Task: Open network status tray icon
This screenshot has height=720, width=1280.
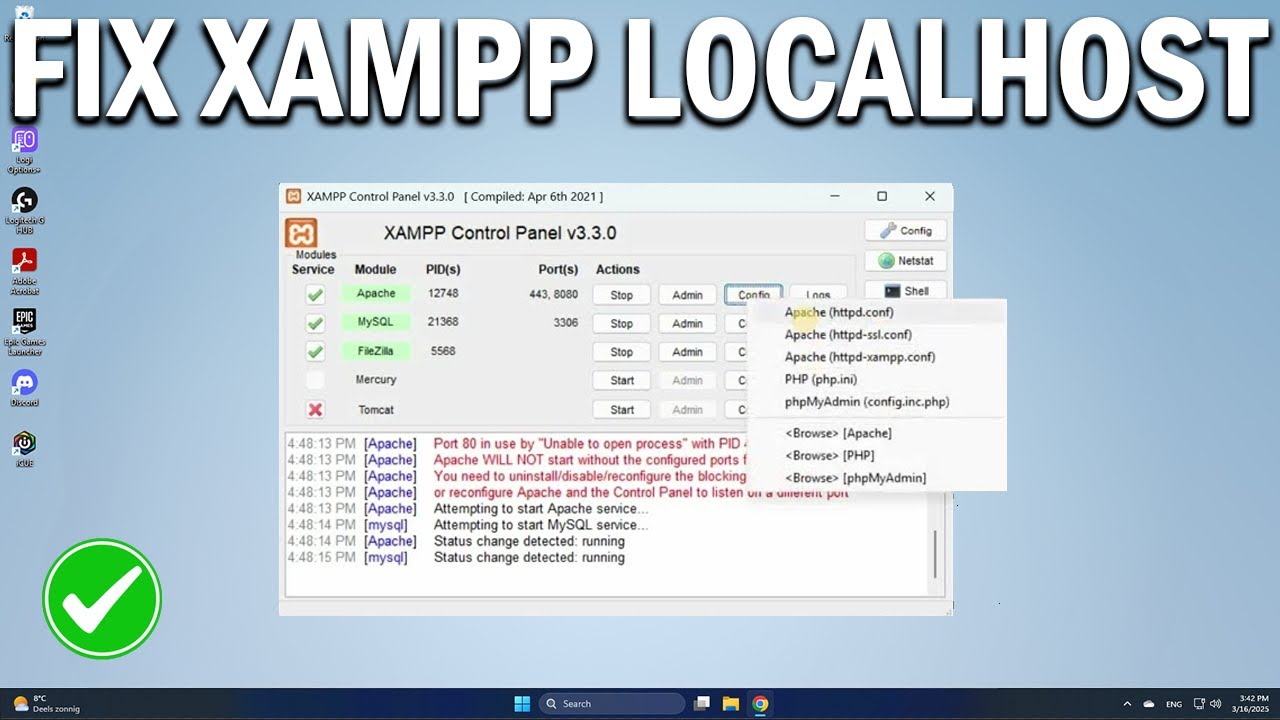Action: click(x=1200, y=704)
